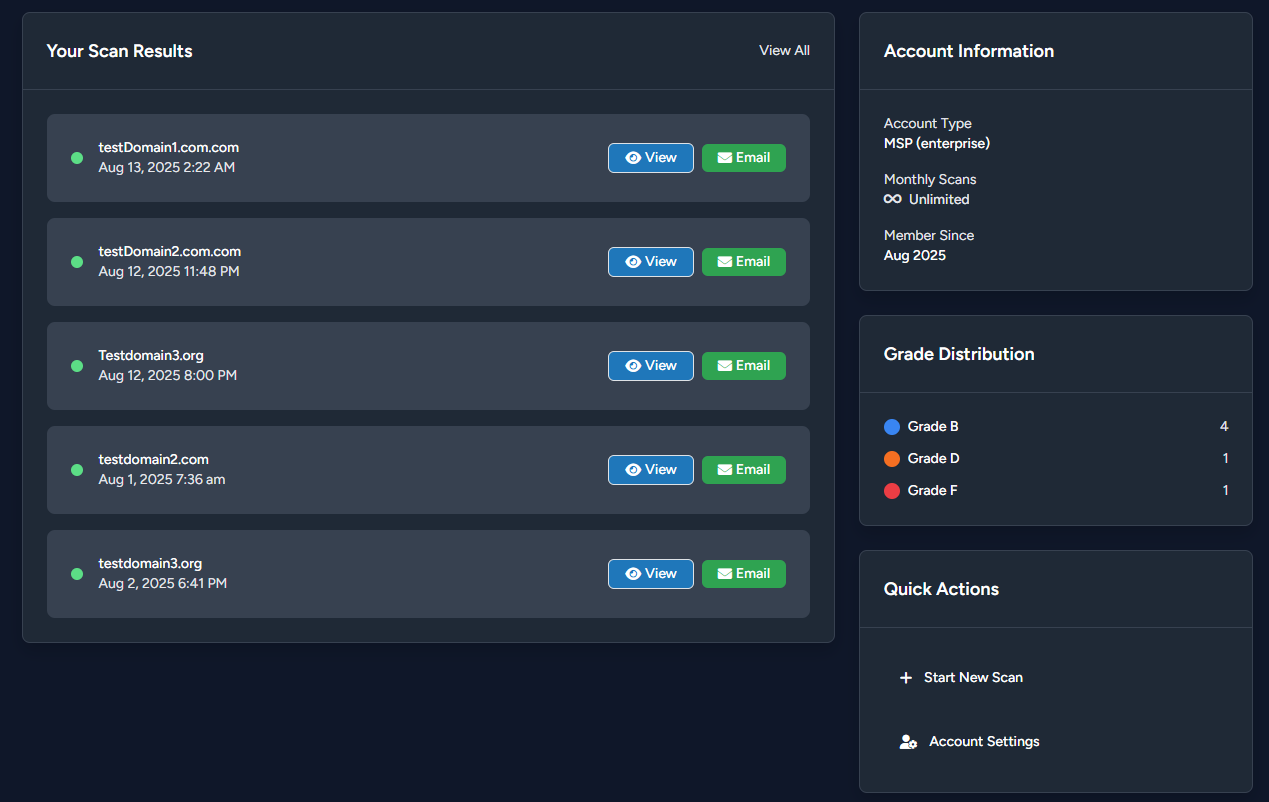Open View All scan results
1269x802 pixels.
784,50
